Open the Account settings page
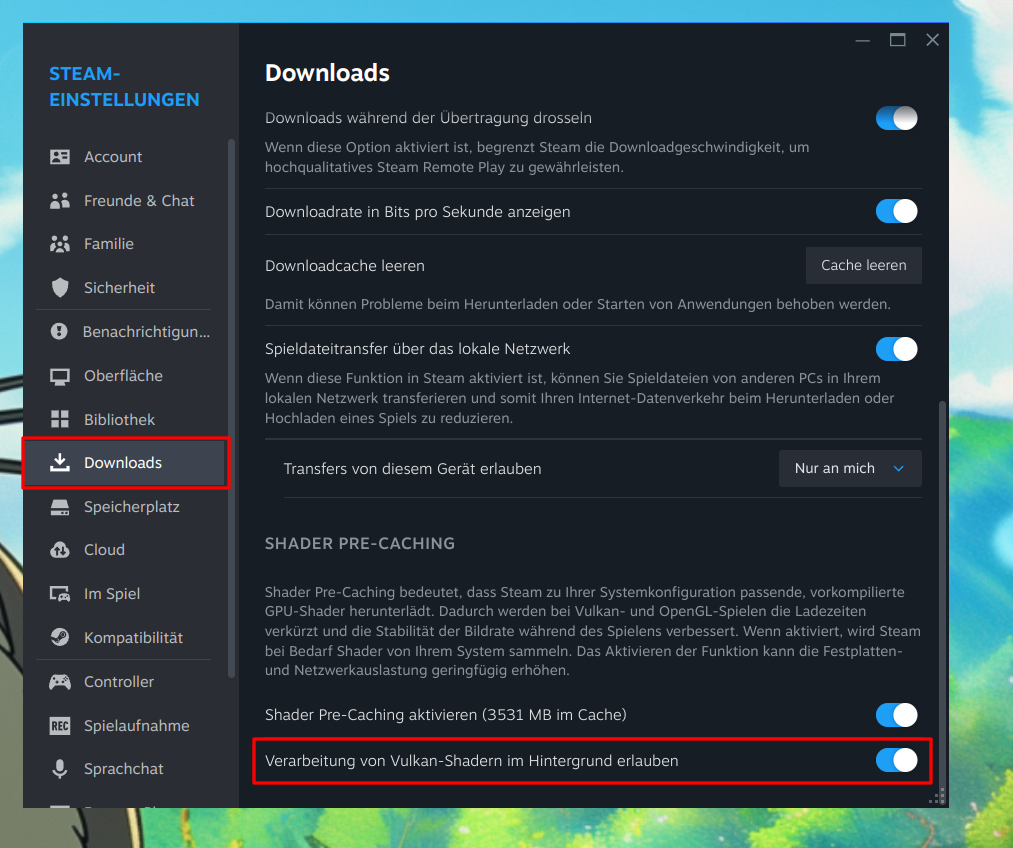This screenshot has width=1013, height=848. coord(124,157)
